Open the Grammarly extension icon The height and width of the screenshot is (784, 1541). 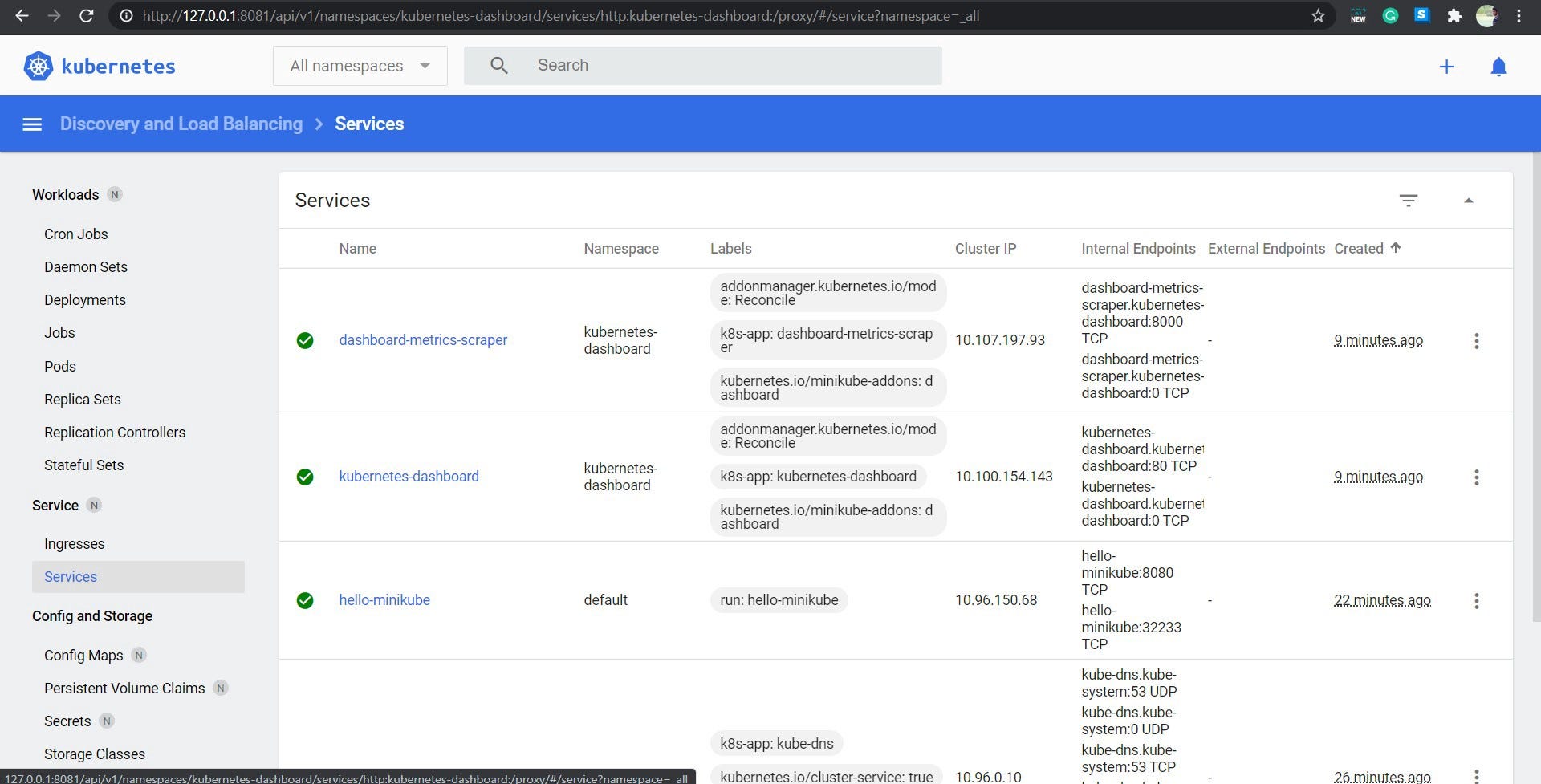1390,16
